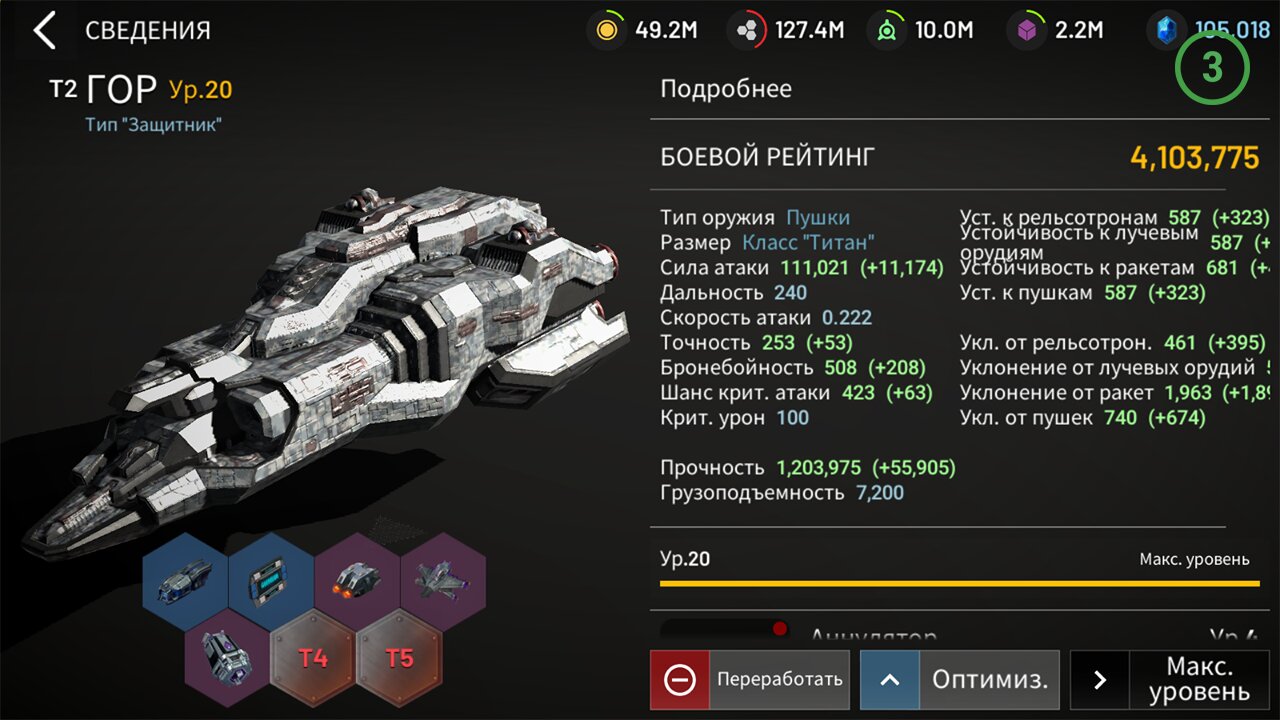Screen dimensions: 1280x720
Task: Select the purple hexagon engine module slot
Action: [x=357, y=581]
